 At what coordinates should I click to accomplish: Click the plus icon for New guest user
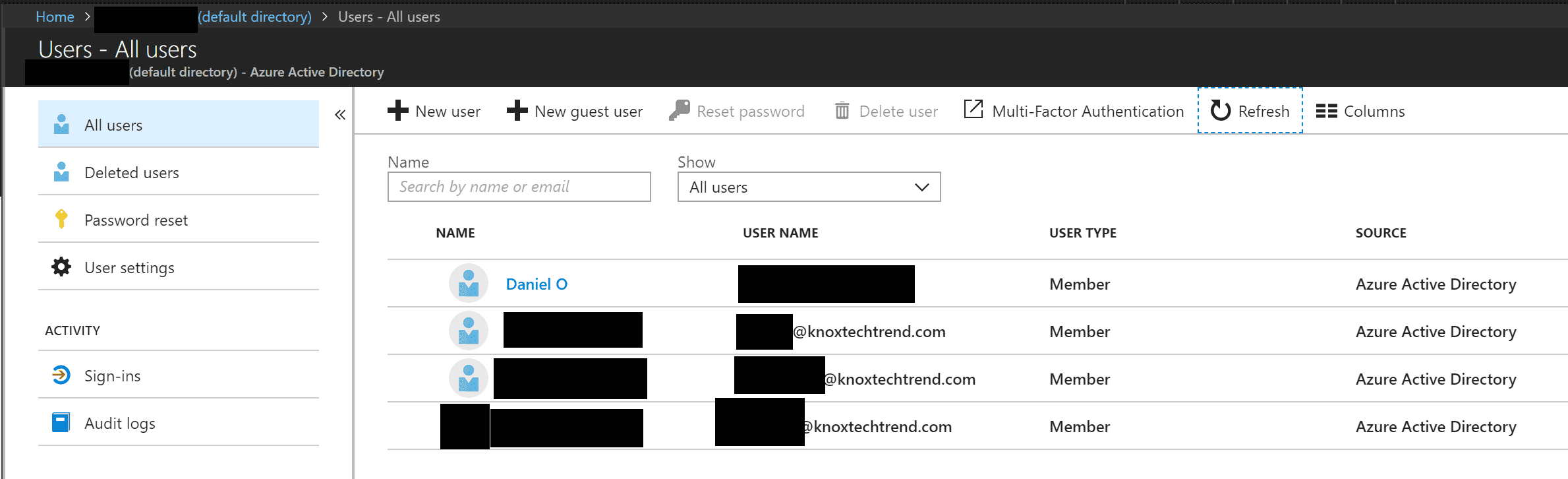pos(517,110)
